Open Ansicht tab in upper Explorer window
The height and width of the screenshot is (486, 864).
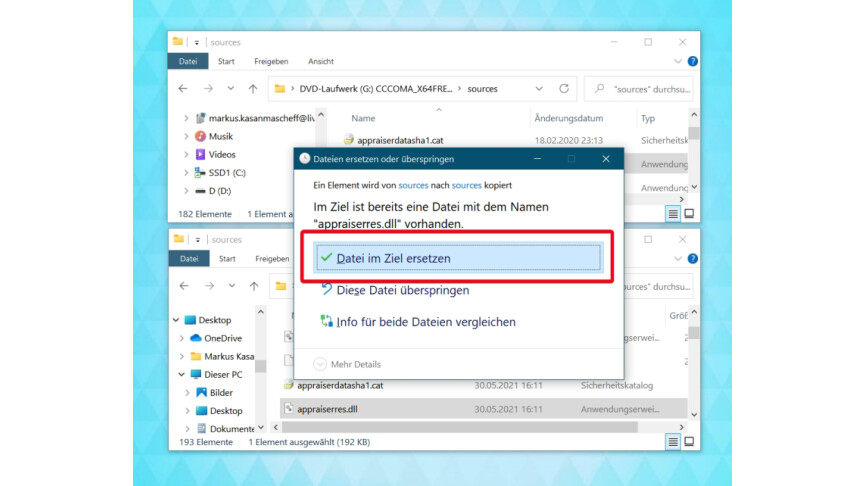[321, 61]
